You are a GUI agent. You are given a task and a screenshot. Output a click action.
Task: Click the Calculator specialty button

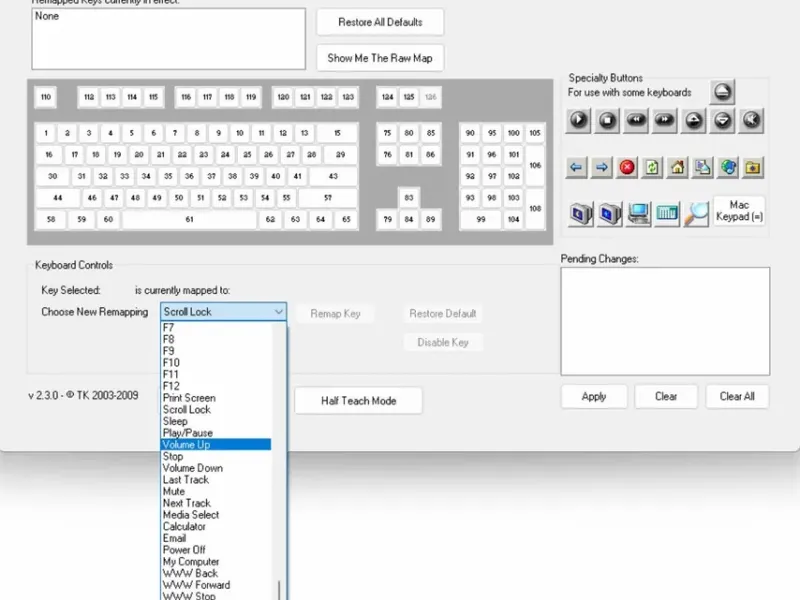pyautogui.click(x=667, y=213)
